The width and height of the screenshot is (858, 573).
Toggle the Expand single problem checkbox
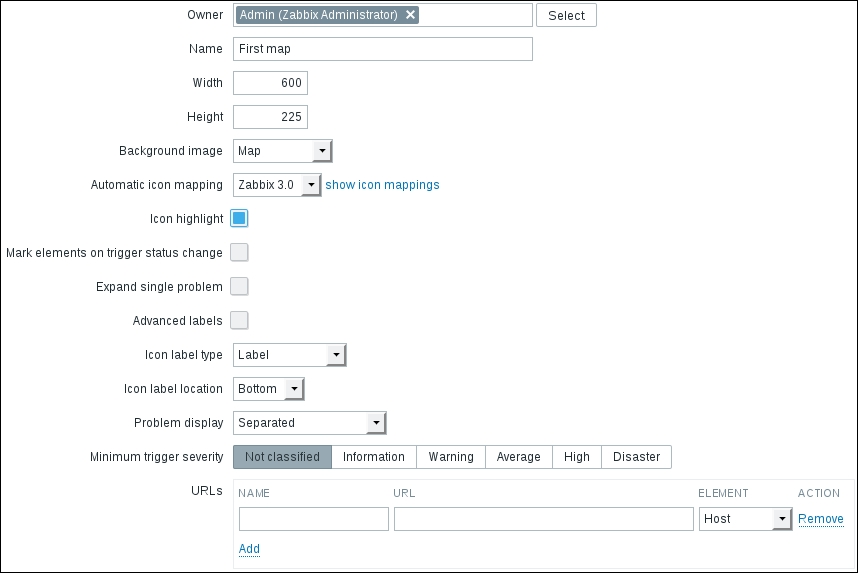[239, 286]
